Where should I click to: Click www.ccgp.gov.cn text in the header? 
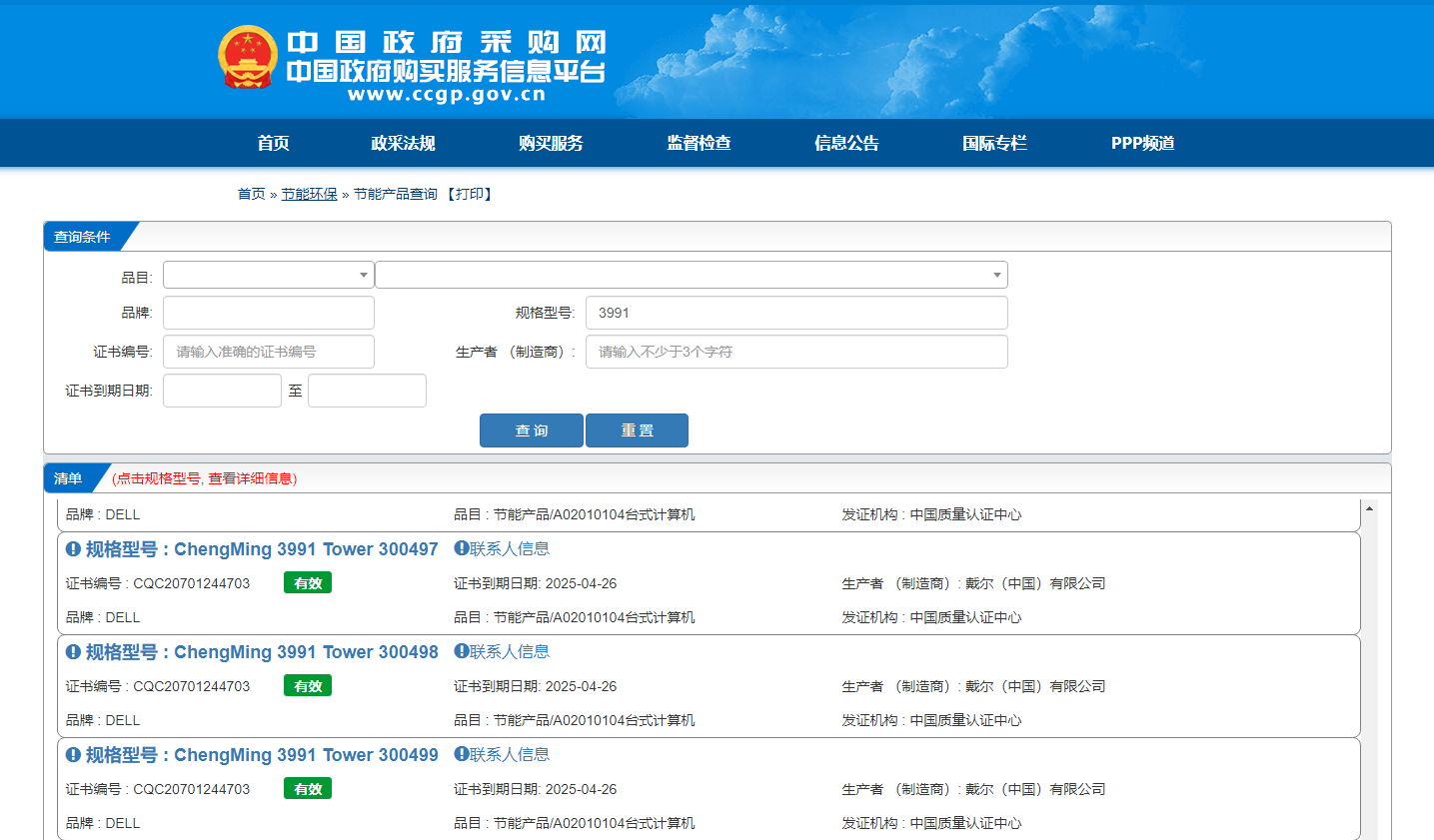point(447,95)
